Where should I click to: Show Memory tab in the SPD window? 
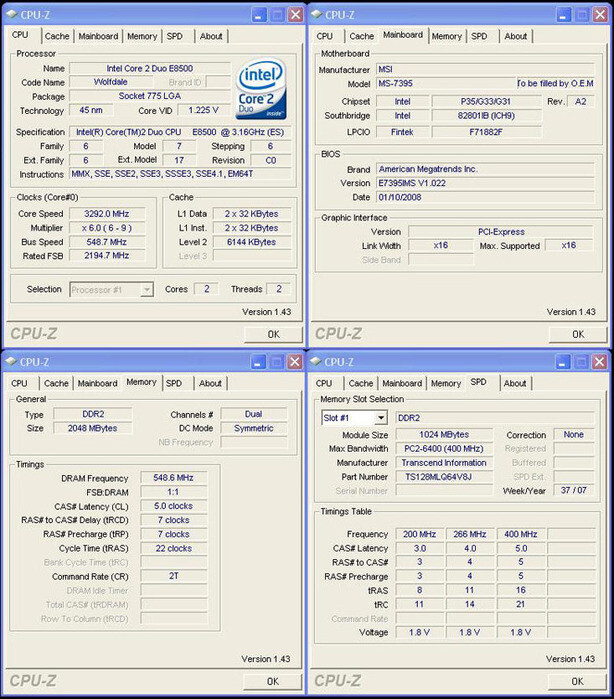pyautogui.click(x=446, y=383)
